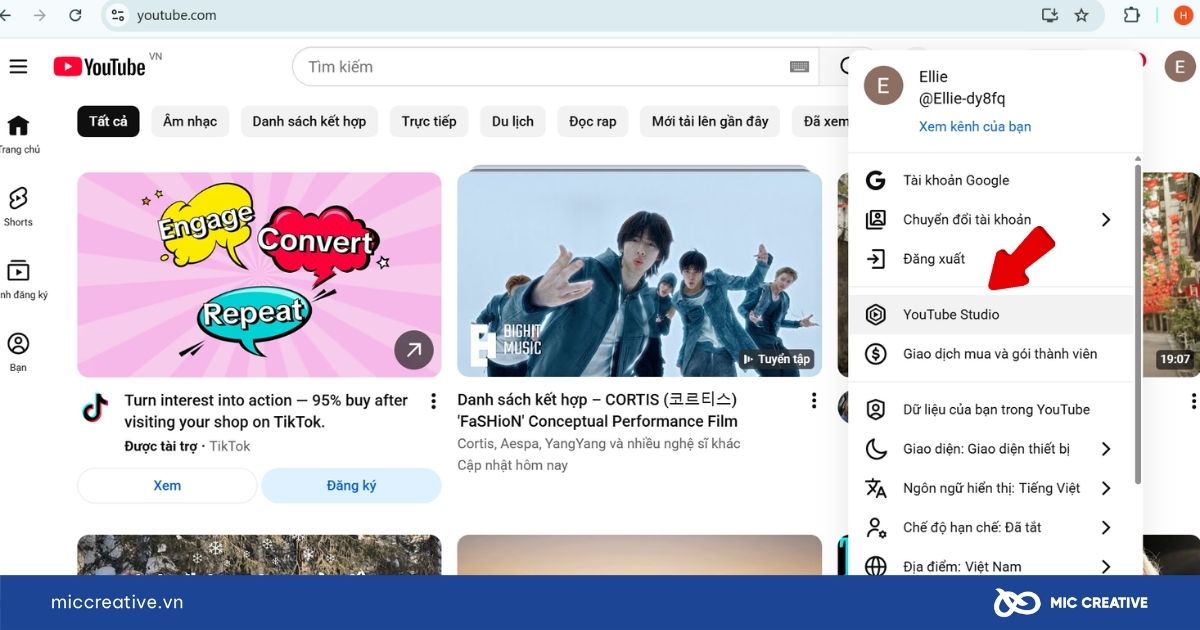The height and width of the screenshot is (630, 1200).
Task: Open TikTok ad title link
Action: click(x=266, y=411)
